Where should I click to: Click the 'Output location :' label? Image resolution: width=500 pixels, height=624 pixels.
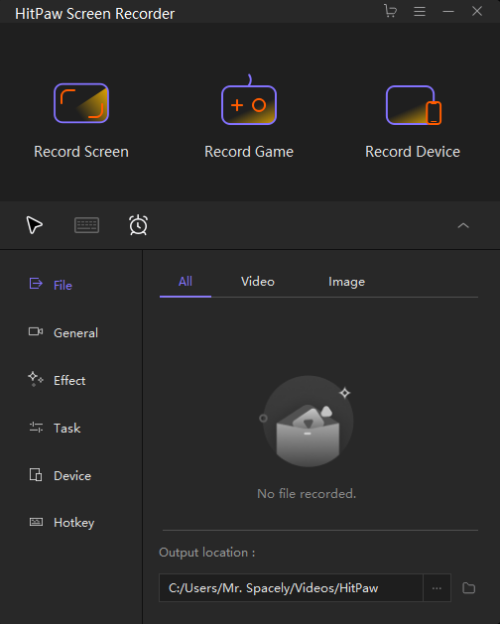pos(207,552)
